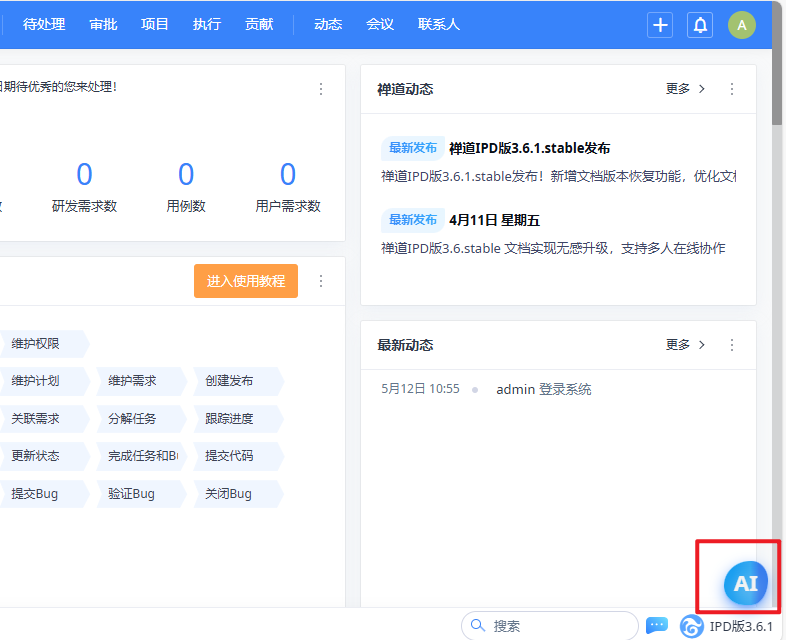Switch to the 贡献 tab
The width and height of the screenshot is (786, 640).
coord(259,24)
